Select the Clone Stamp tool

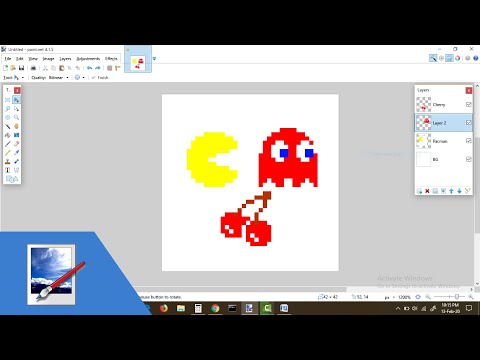click(8, 161)
